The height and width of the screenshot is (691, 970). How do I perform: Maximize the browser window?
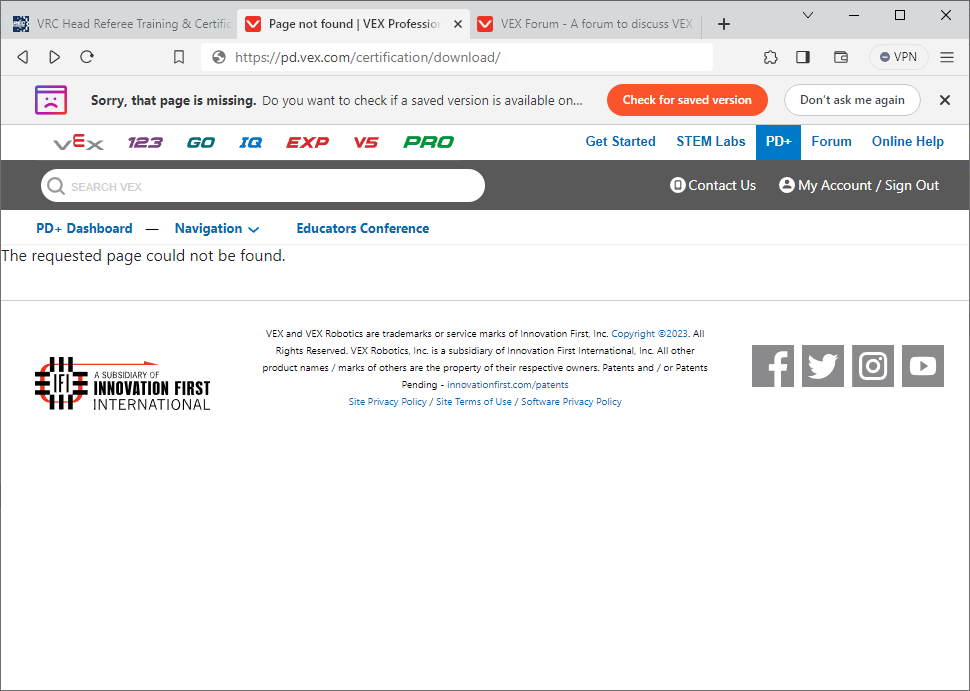[900, 15]
